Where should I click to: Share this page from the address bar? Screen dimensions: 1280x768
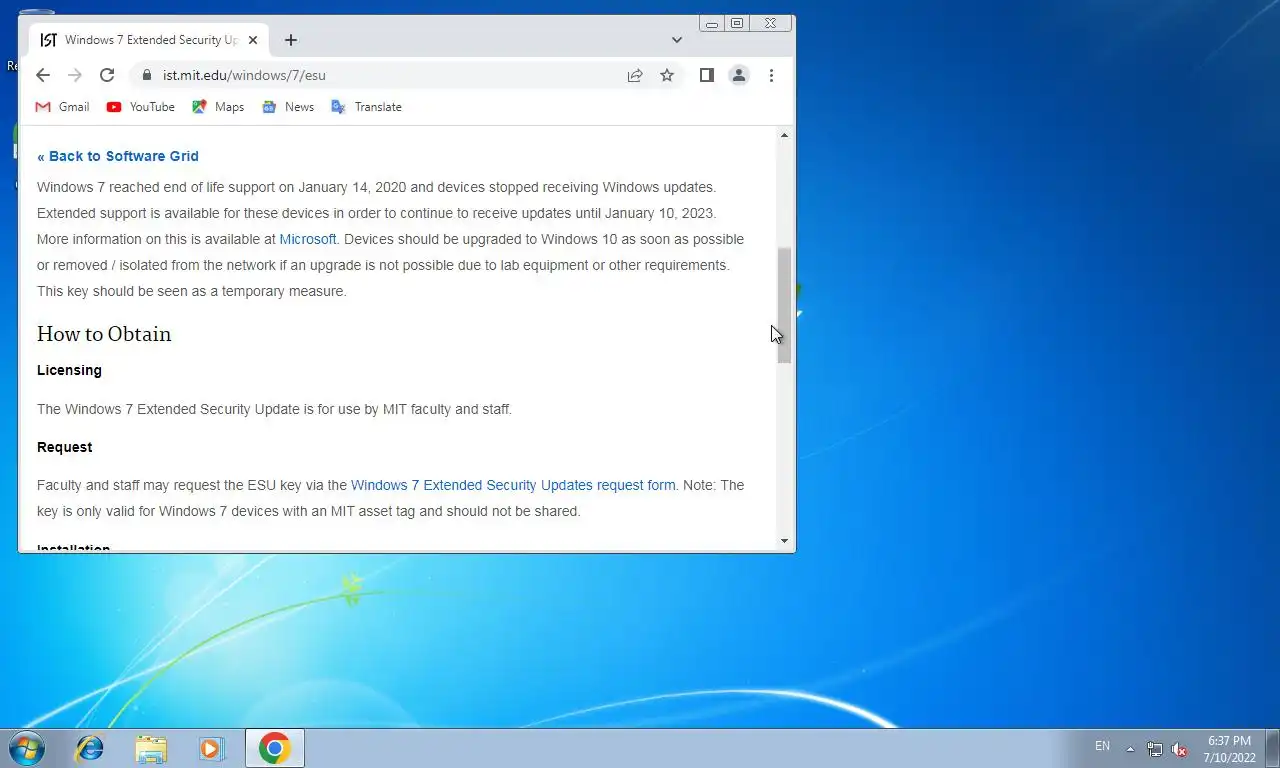point(635,75)
